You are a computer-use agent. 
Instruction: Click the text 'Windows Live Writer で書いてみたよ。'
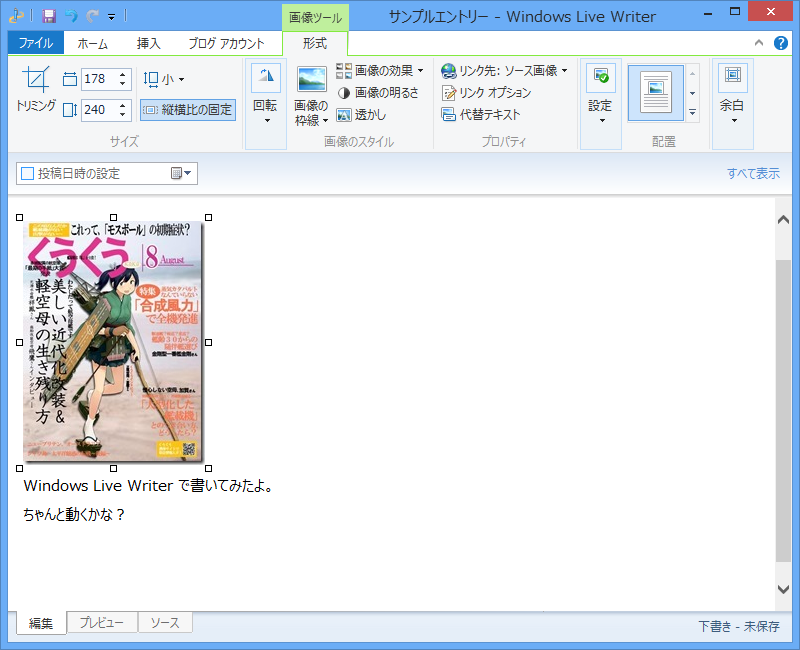tap(150, 485)
